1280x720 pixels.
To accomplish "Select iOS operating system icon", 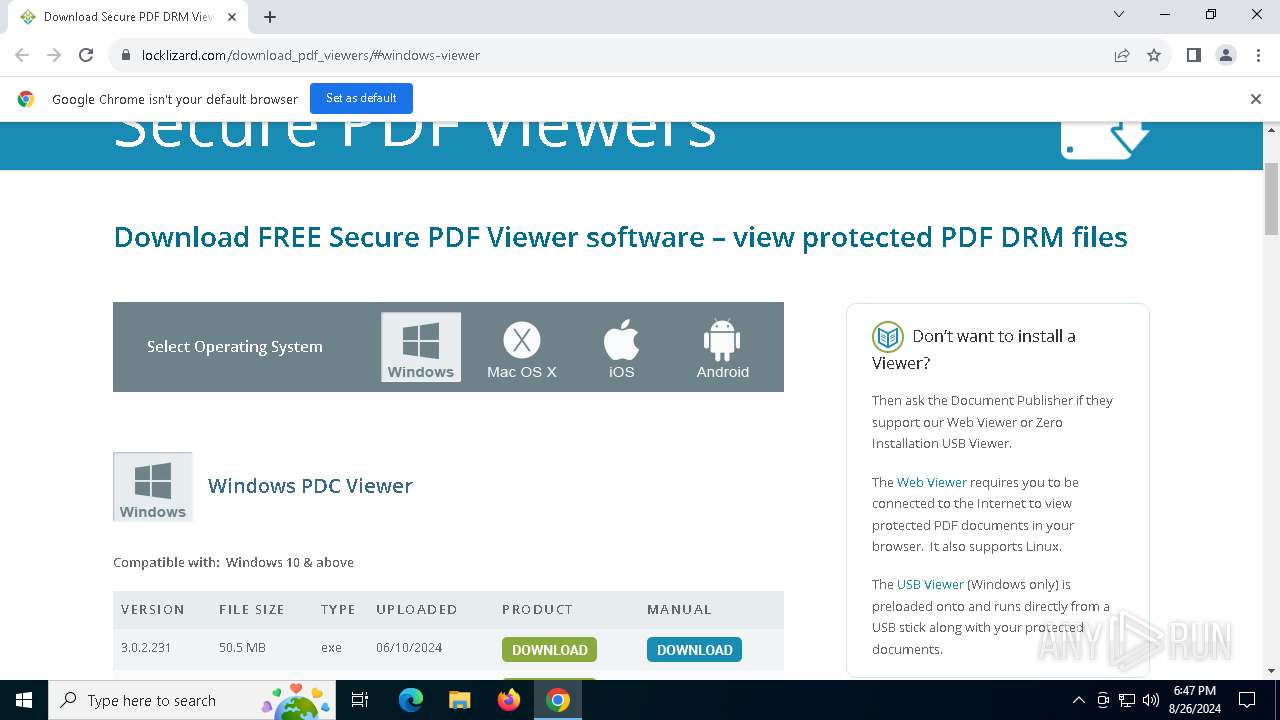I will [621, 349].
